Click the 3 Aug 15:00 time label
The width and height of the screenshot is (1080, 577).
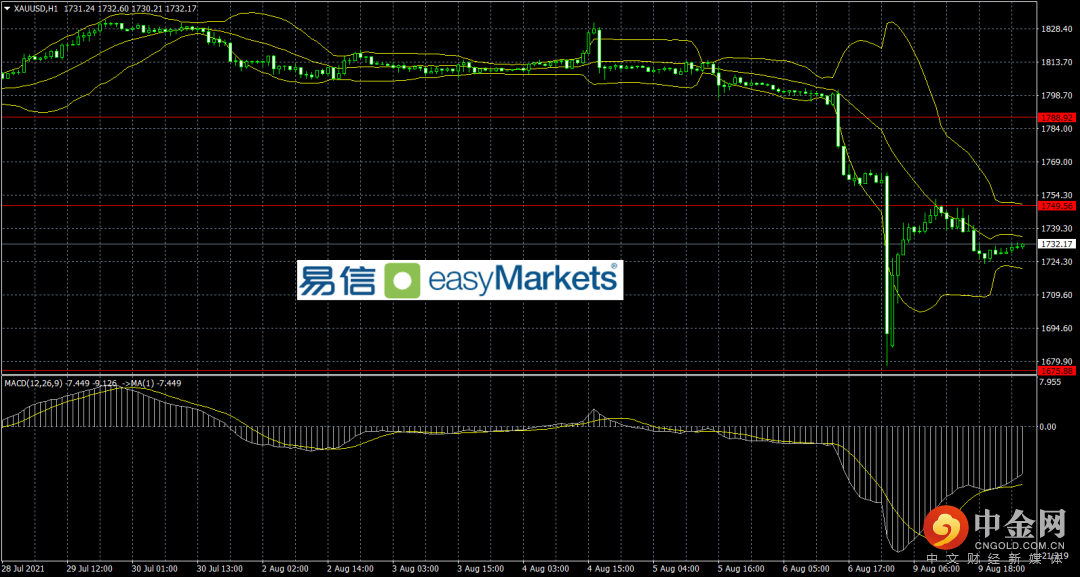pos(481,570)
